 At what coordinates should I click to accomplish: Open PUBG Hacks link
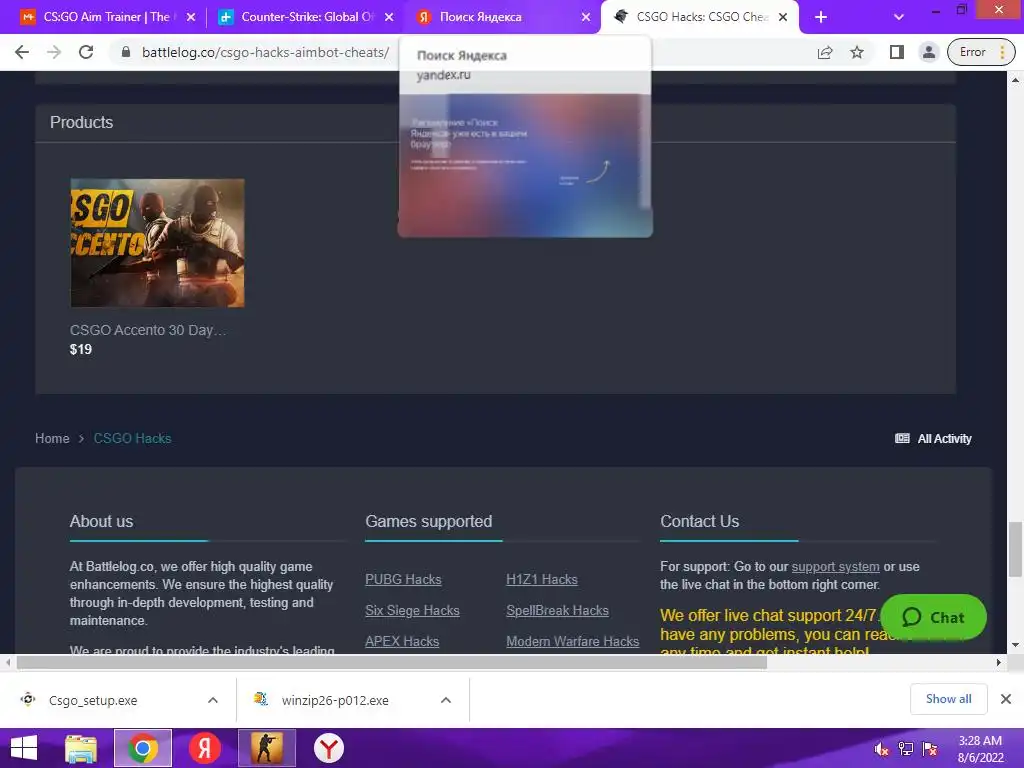click(403, 579)
